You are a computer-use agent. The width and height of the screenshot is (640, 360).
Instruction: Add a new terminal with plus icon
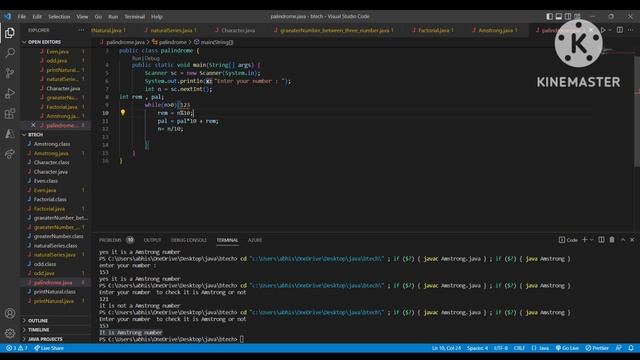(x=584, y=240)
